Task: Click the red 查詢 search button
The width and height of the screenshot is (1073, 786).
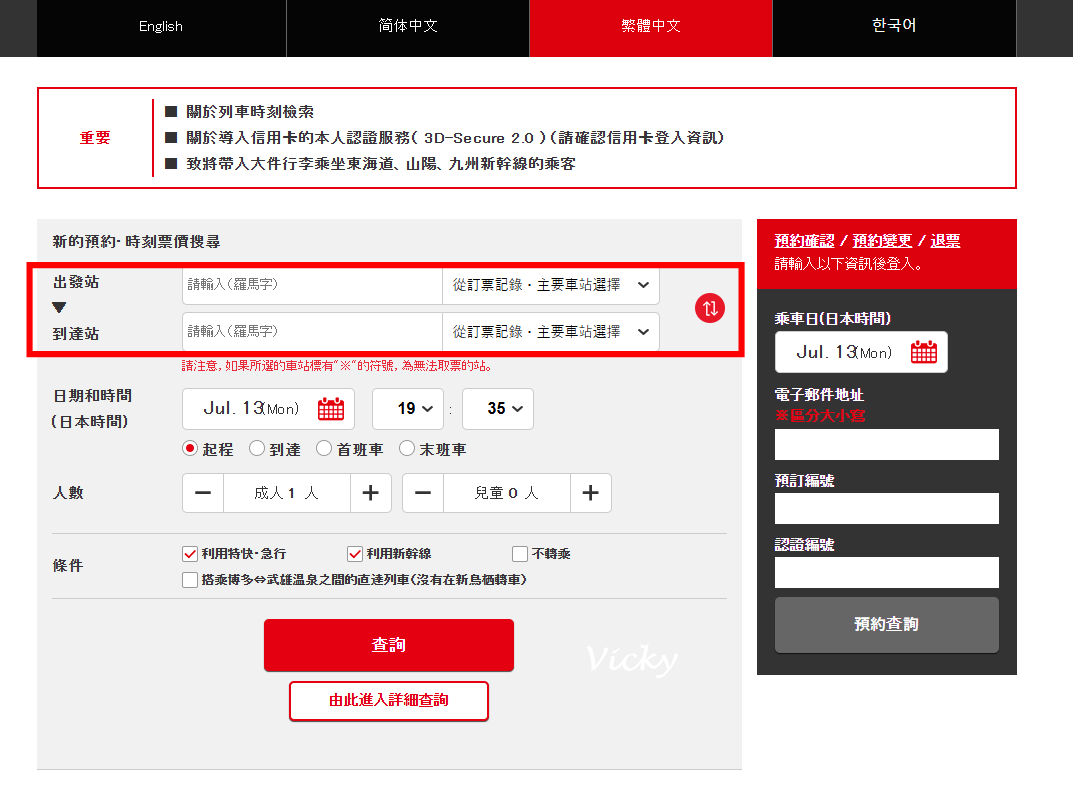Action: [x=389, y=645]
